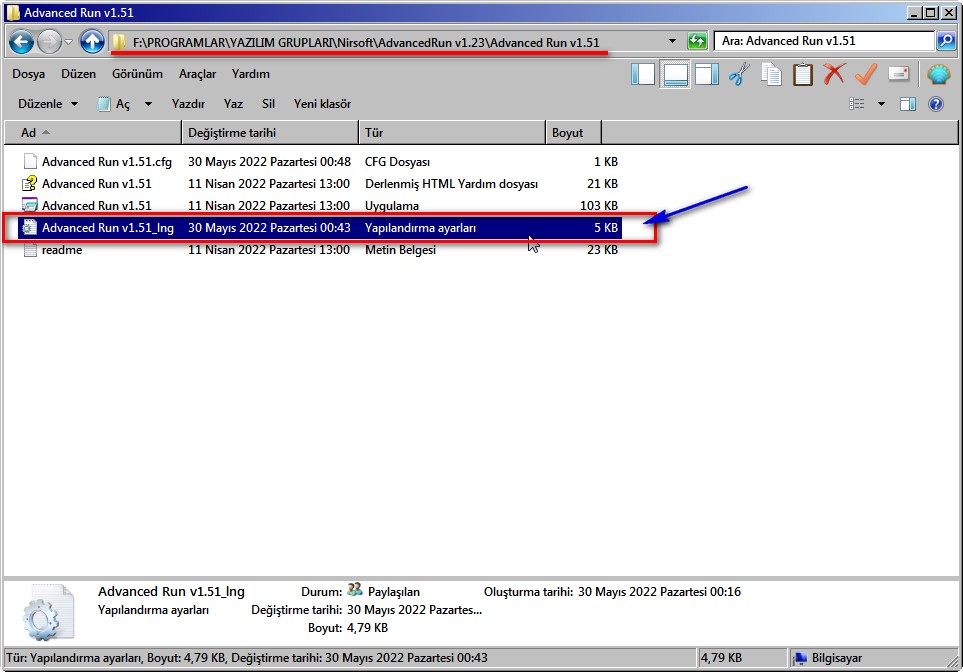Click the orange checkmark Properties icon
The height and width of the screenshot is (672, 963).
(x=866, y=74)
